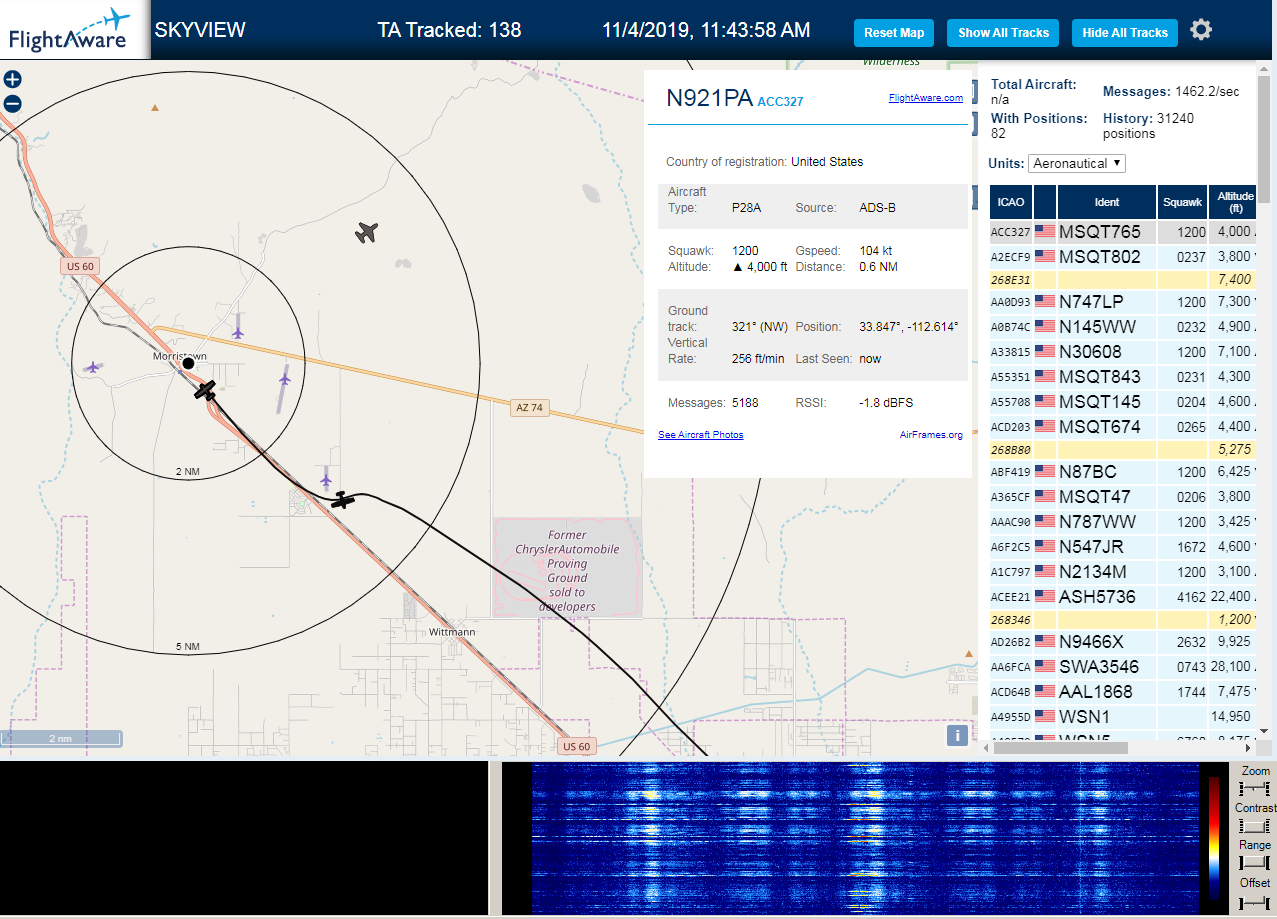Click the selected black aircraft near Morristown
The height and width of the screenshot is (919, 1277).
206,391
